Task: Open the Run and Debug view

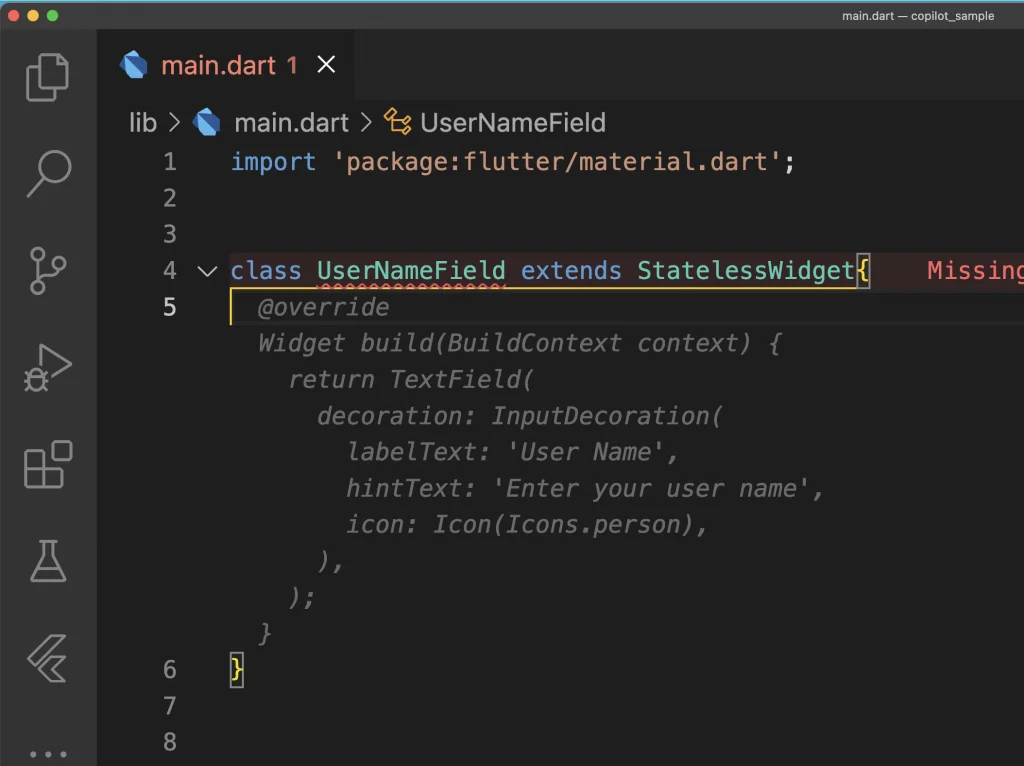Action: [x=48, y=367]
